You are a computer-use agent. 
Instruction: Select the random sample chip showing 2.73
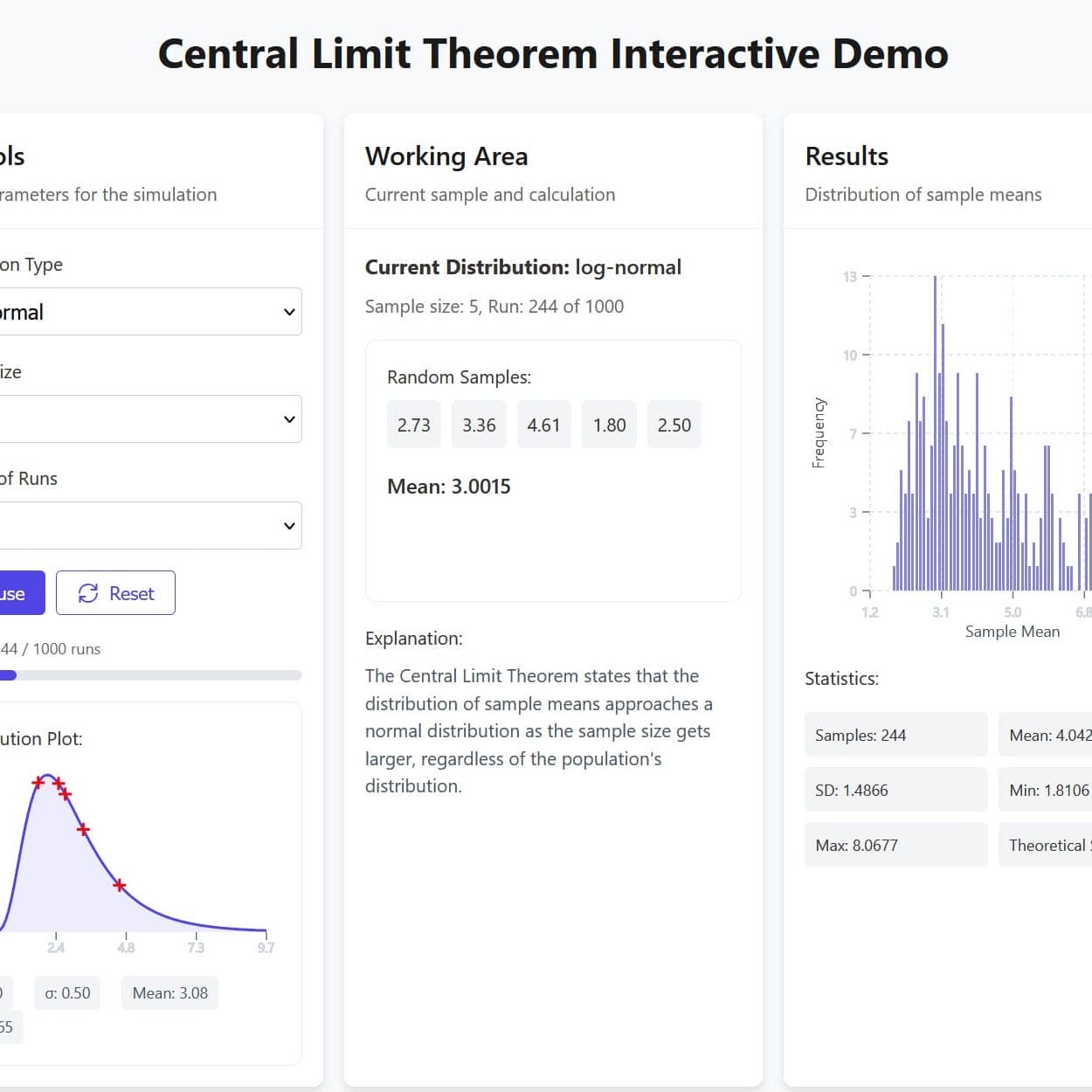(x=413, y=424)
